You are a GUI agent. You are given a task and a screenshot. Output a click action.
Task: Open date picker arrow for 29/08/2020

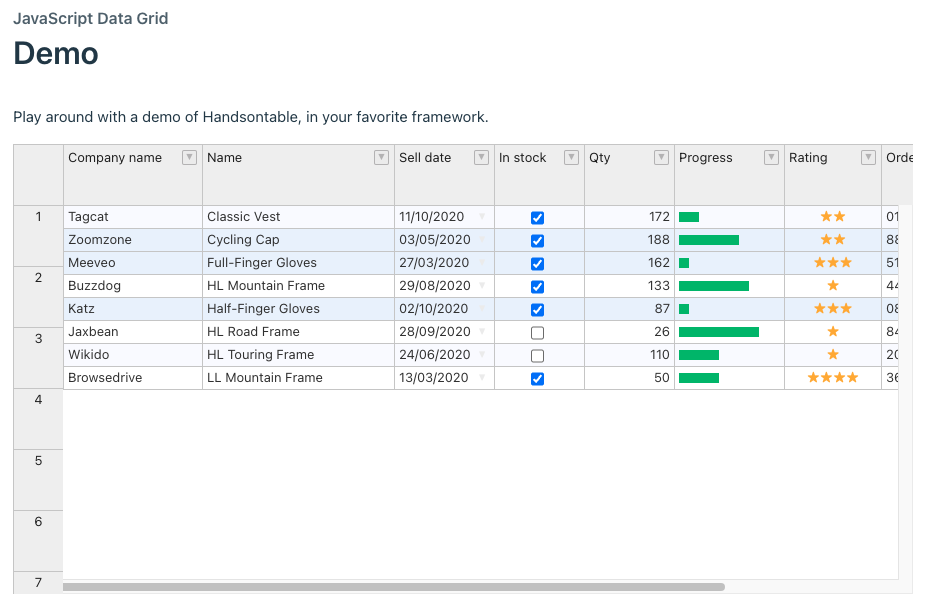click(482, 285)
